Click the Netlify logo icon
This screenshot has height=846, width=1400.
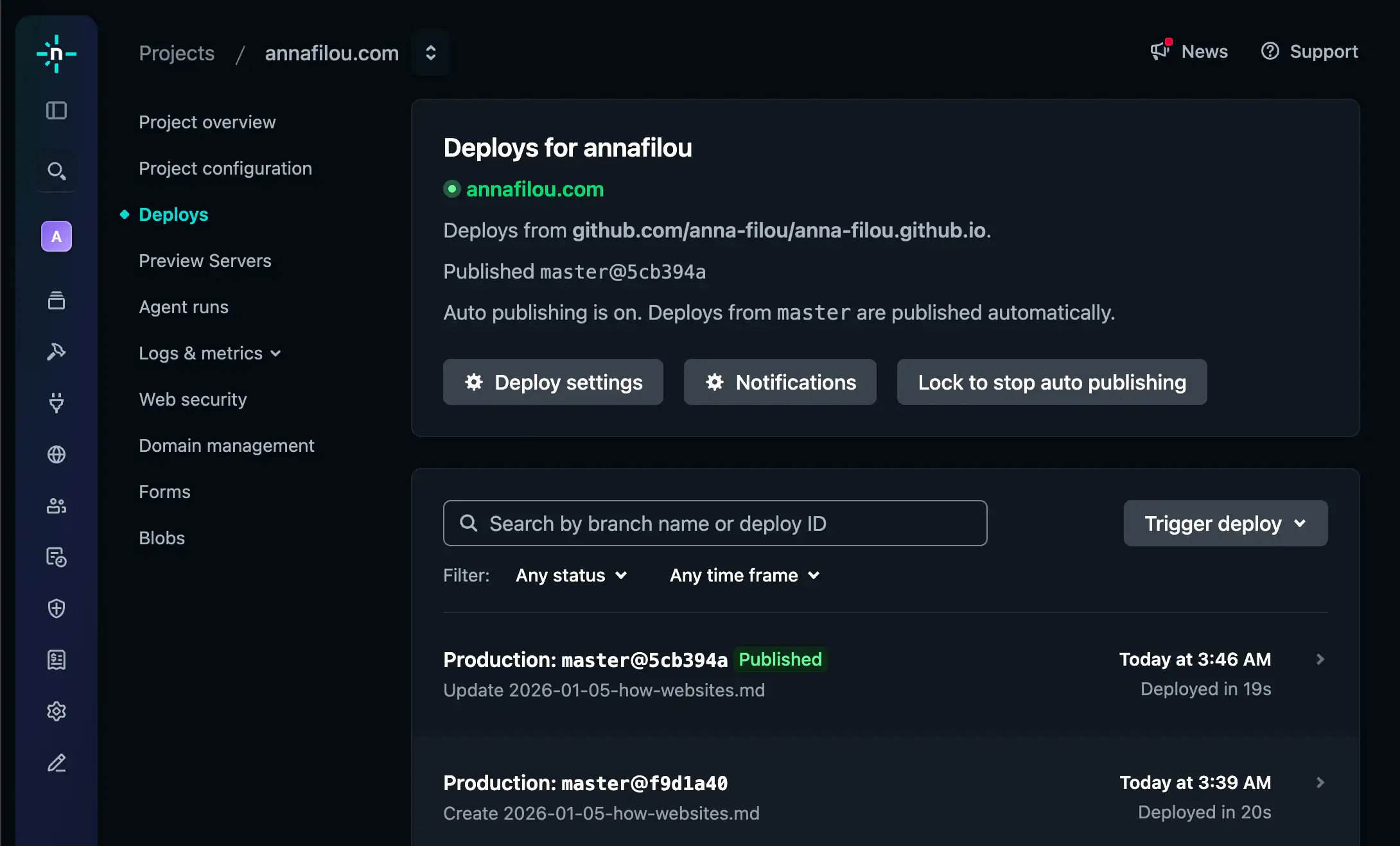coord(57,54)
